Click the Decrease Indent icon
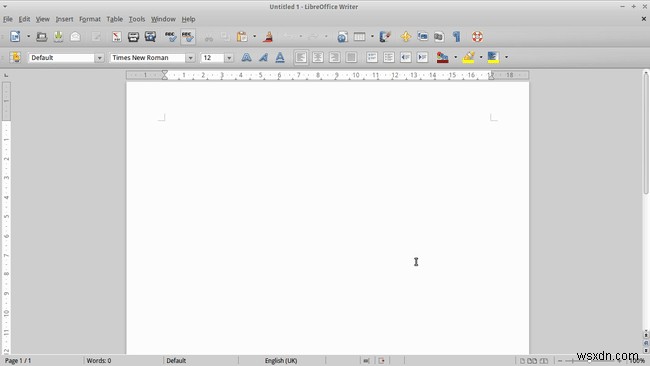Image resolution: width=650 pixels, height=366 pixels. [x=406, y=57]
